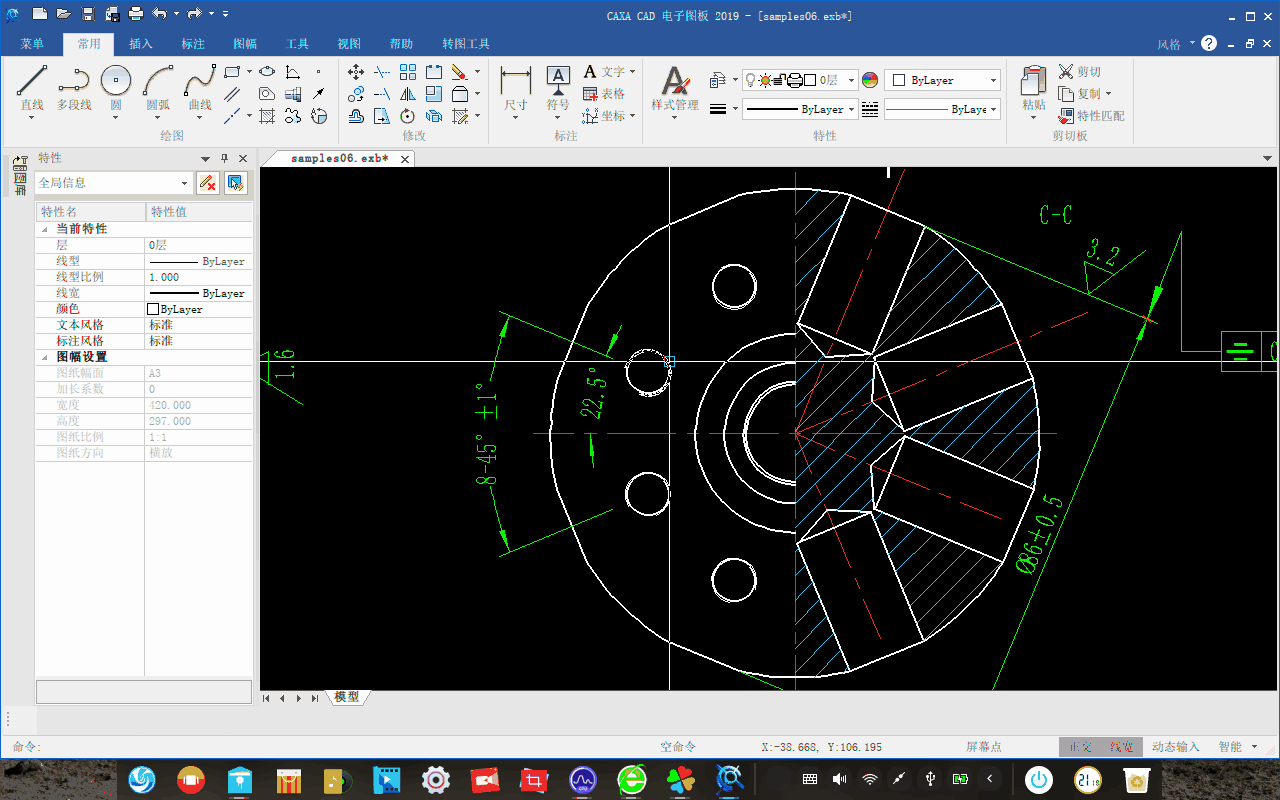Screen dimensions: 1280x800
Task: Click the print icon in quick access toolbar
Action: pos(136,14)
